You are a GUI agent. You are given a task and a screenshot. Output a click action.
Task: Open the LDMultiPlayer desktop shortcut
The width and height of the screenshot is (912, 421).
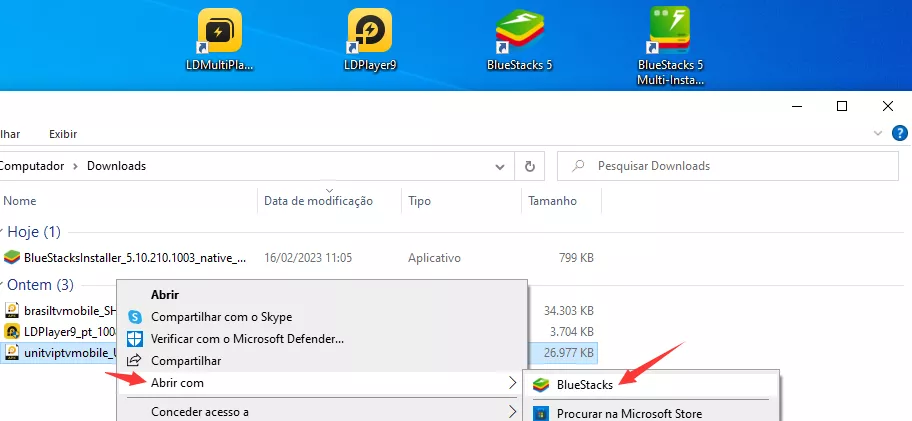pos(220,37)
